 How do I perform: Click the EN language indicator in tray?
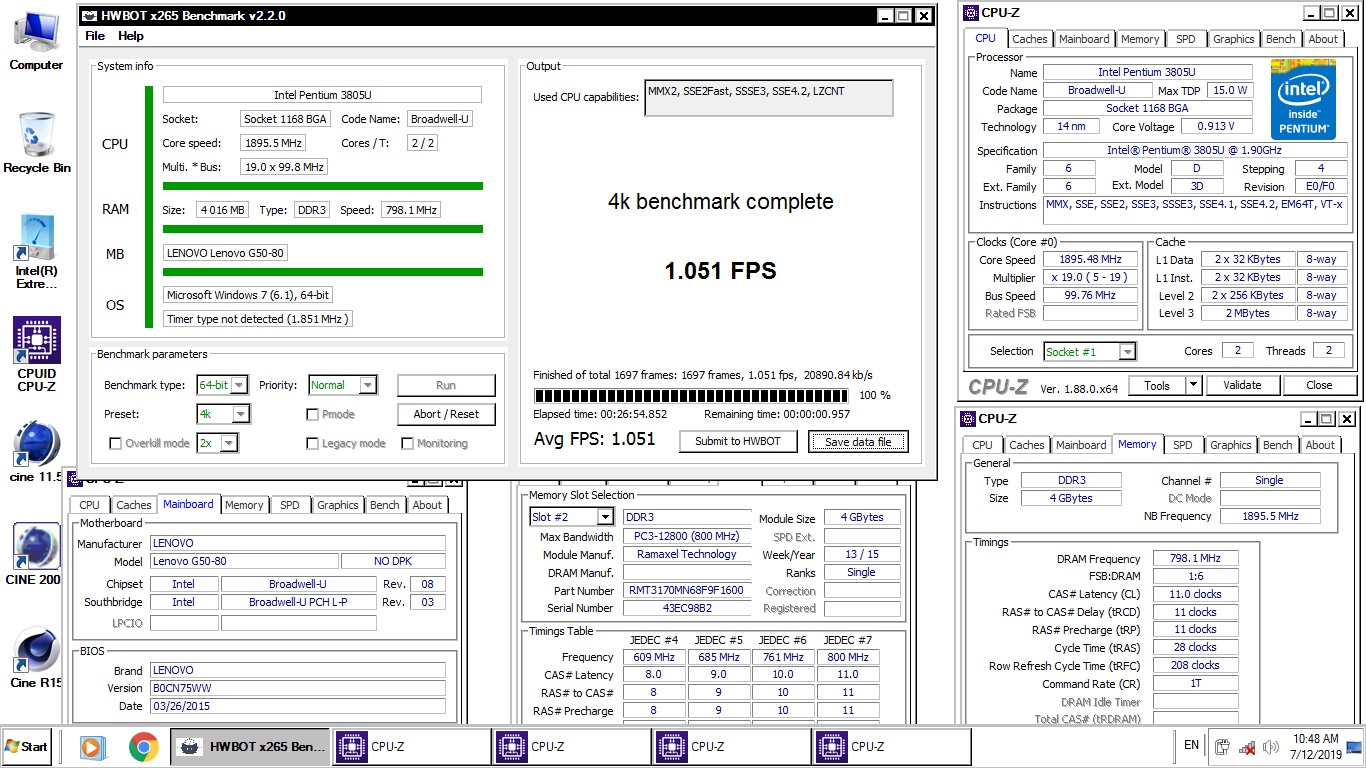tap(1192, 746)
